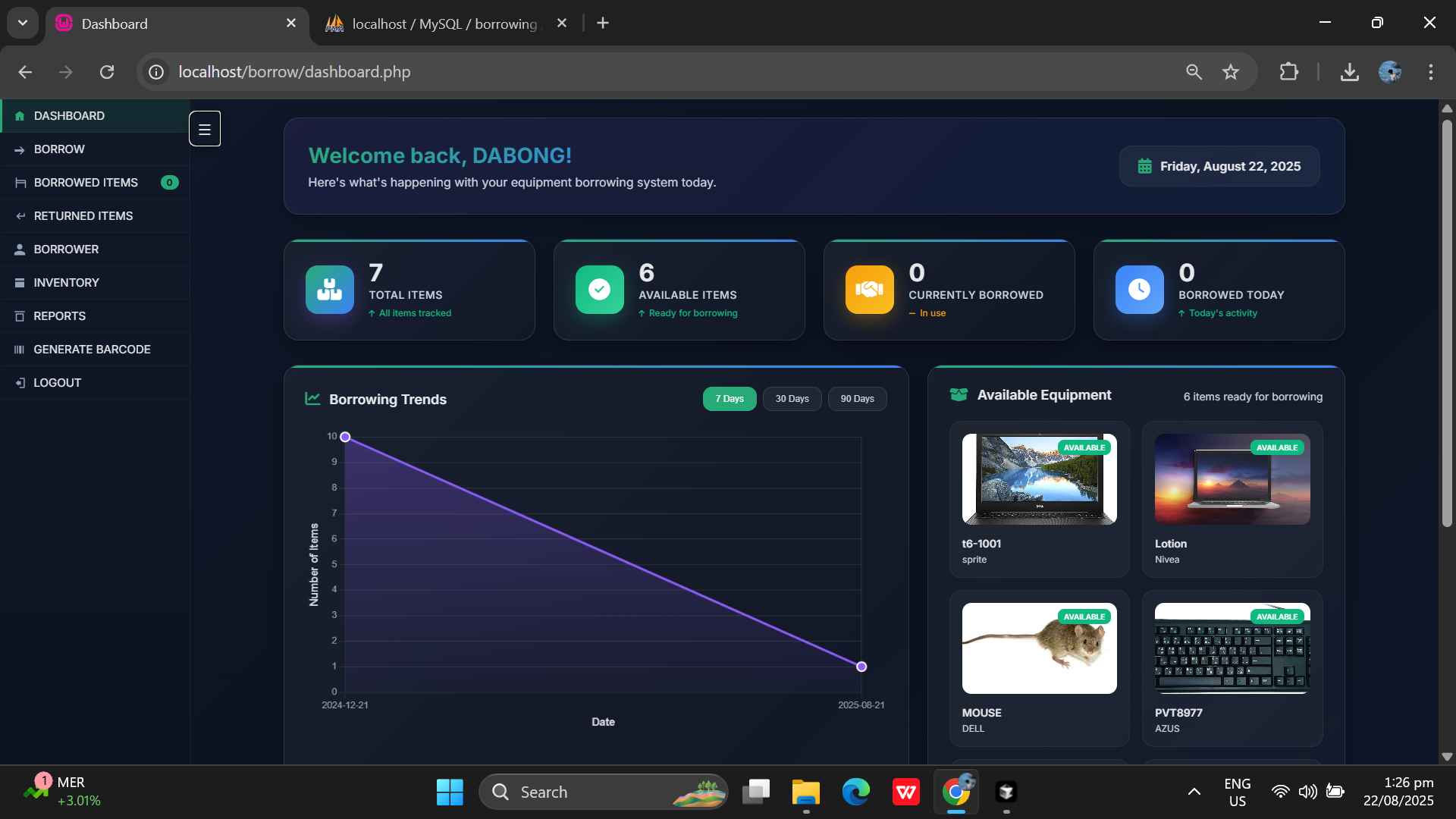This screenshot has height=819, width=1456.
Task: Click the Borrowed Today clock icon
Action: pyautogui.click(x=1139, y=289)
